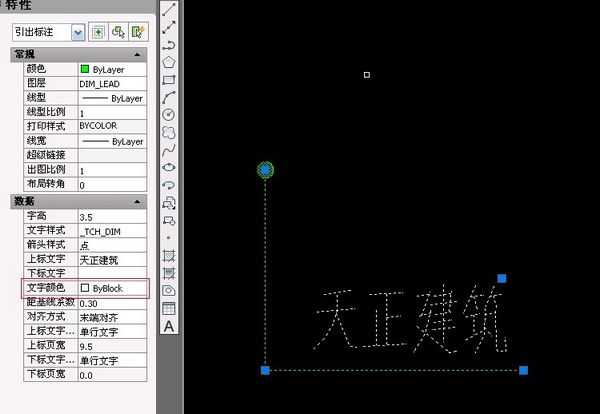Select the Hatch tool

(169, 256)
